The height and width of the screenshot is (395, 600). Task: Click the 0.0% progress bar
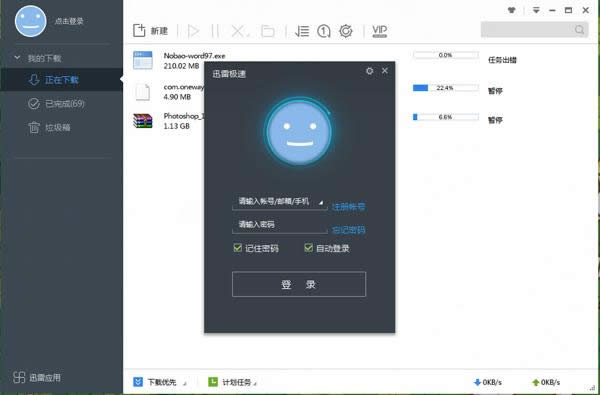tap(446, 55)
